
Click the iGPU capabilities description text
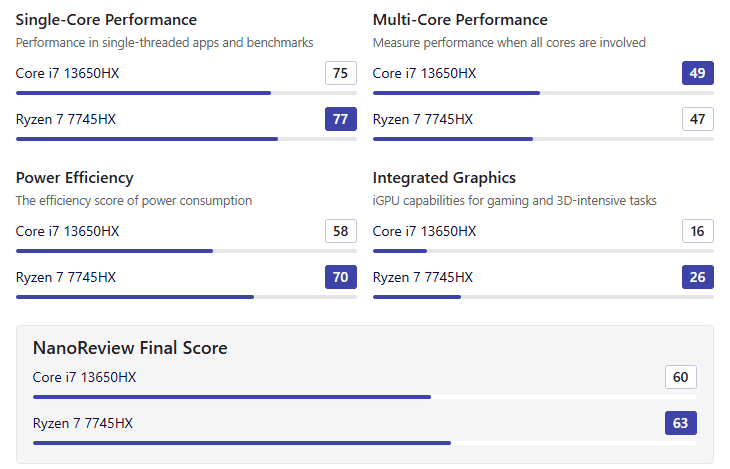point(514,200)
